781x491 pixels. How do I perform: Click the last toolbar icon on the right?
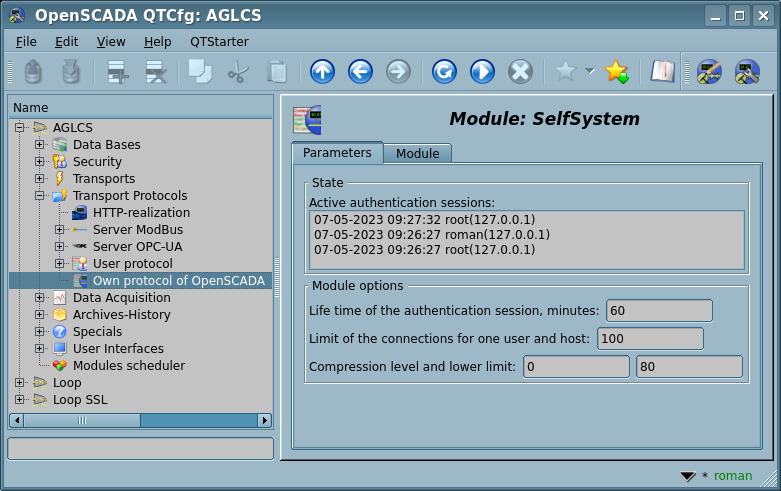747,71
